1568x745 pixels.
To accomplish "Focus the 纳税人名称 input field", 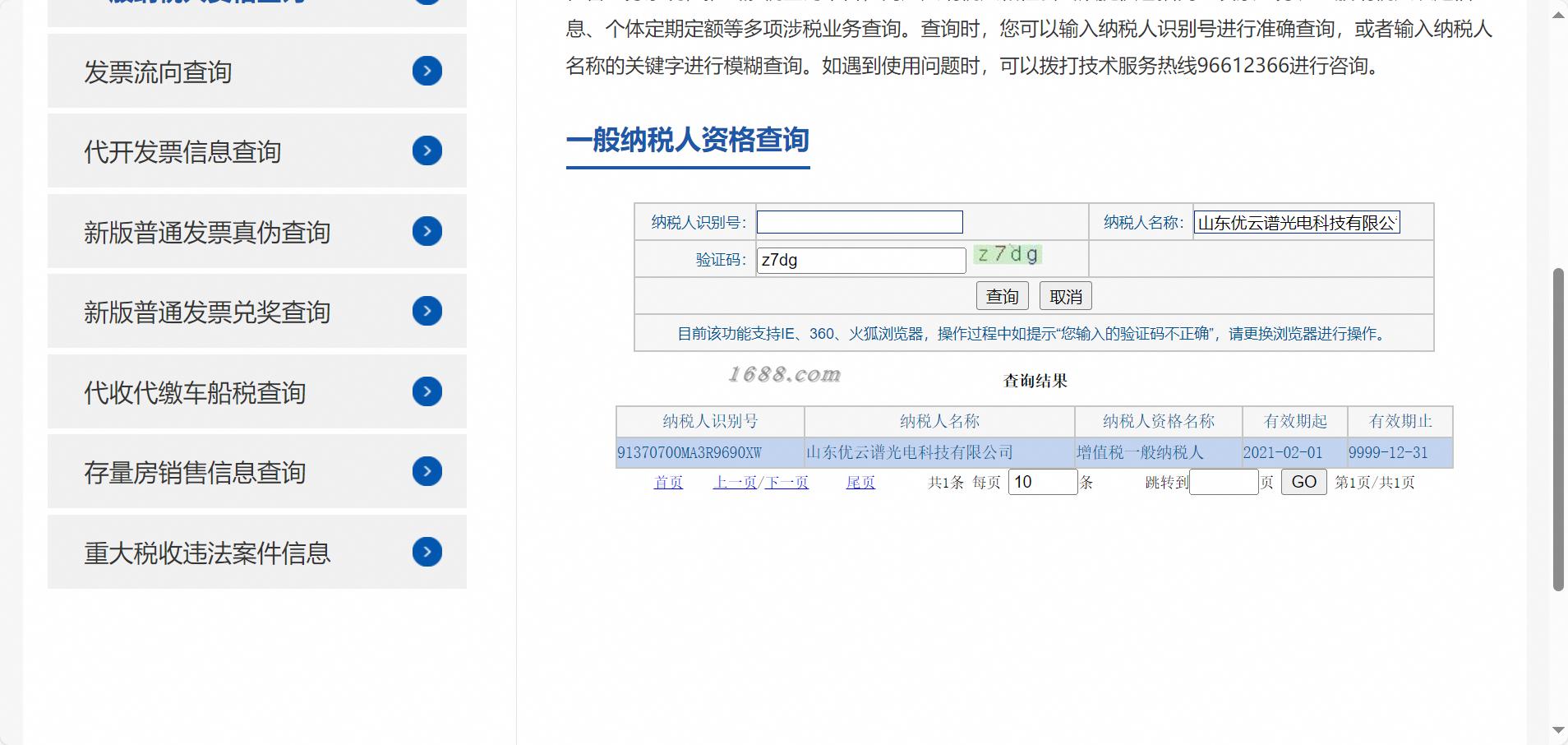I will (1297, 222).
